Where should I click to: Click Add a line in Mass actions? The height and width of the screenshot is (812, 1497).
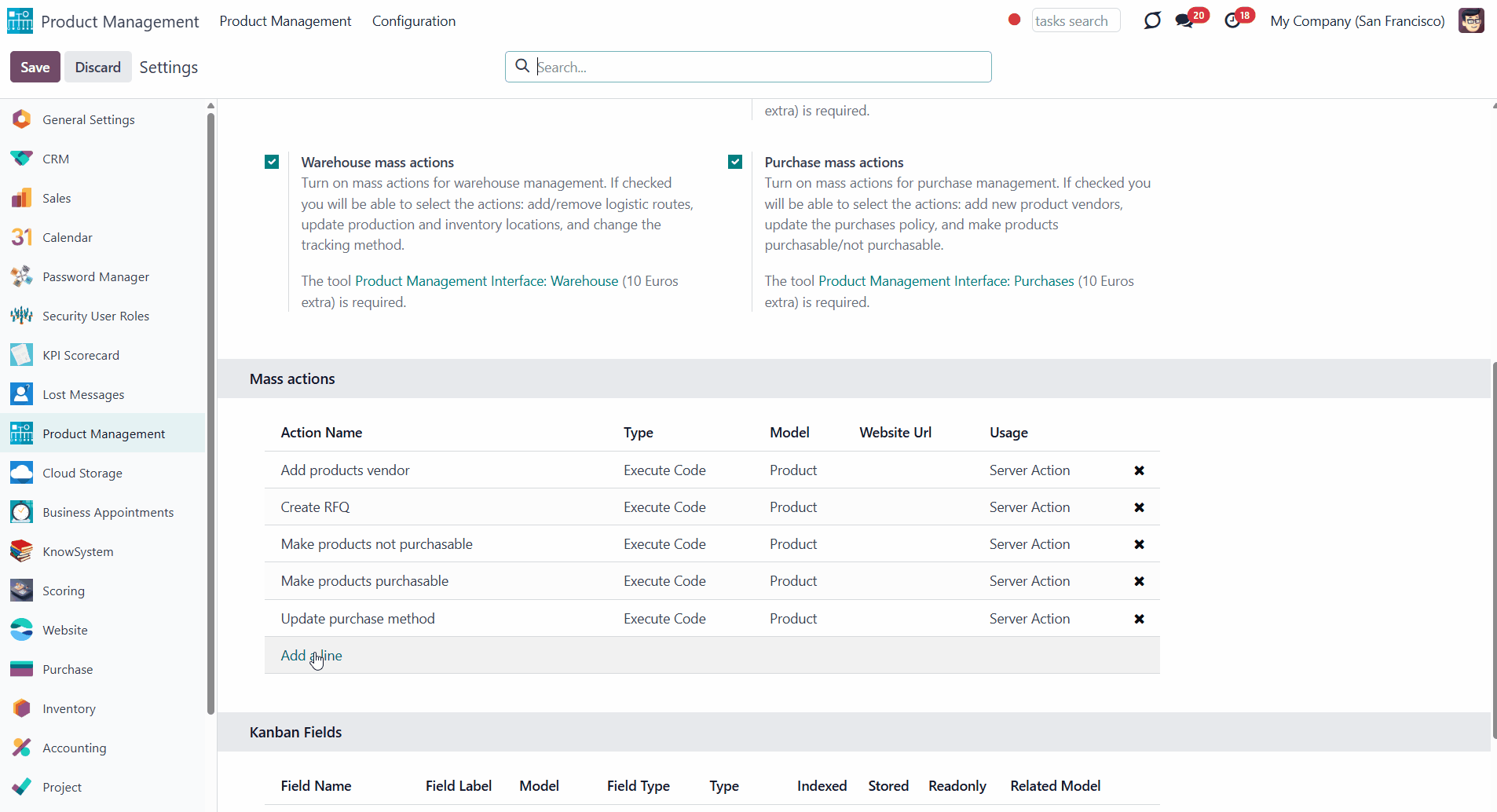click(311, 655)
